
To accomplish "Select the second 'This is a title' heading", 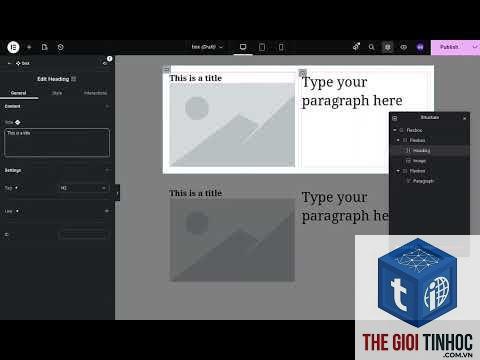I will pyautogui.click(x=195, y=193).
